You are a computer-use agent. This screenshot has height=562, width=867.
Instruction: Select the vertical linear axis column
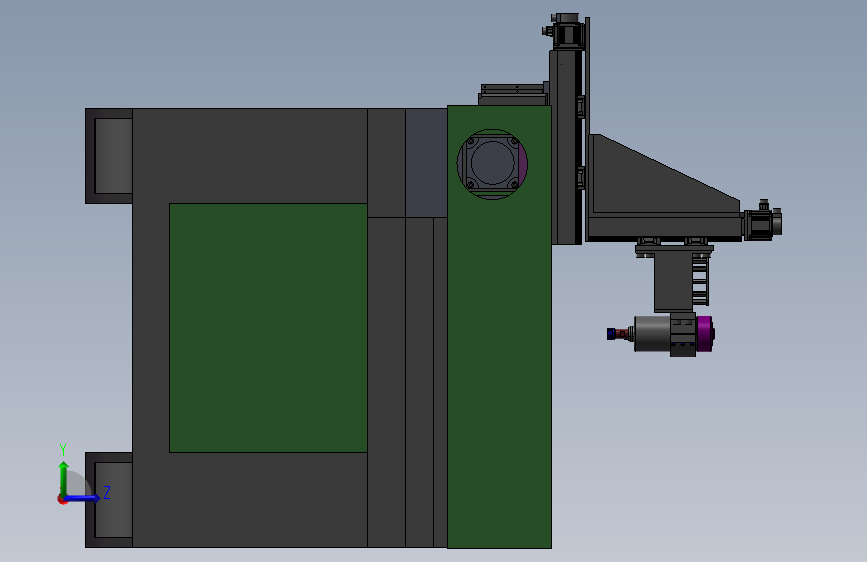[566, 147]
